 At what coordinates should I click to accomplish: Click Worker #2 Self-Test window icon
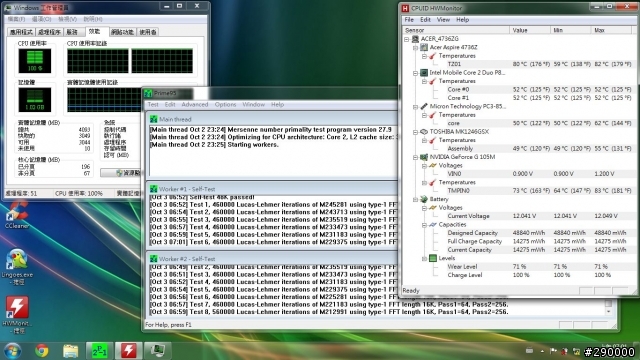click(x=153, y=259)
